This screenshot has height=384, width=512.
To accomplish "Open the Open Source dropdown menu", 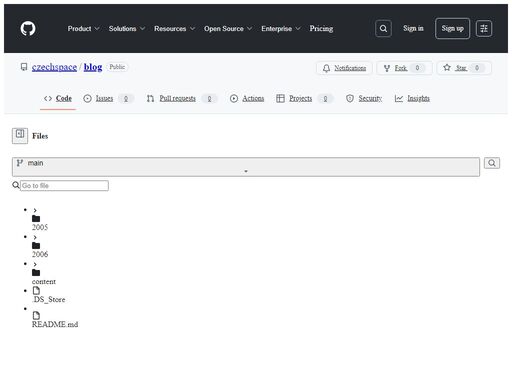I will tap(228, 29).
